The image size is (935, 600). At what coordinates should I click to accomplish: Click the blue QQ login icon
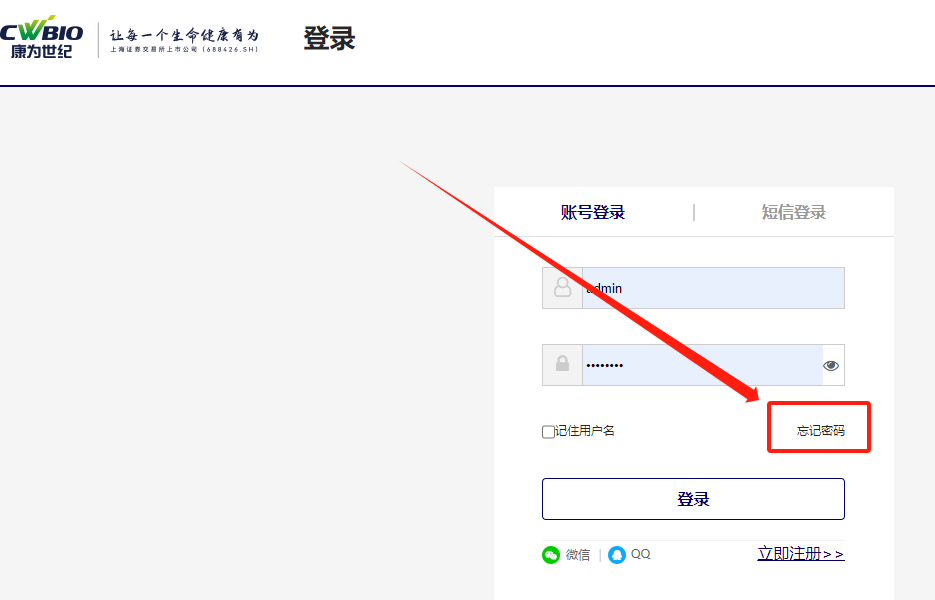pos(617,555)
